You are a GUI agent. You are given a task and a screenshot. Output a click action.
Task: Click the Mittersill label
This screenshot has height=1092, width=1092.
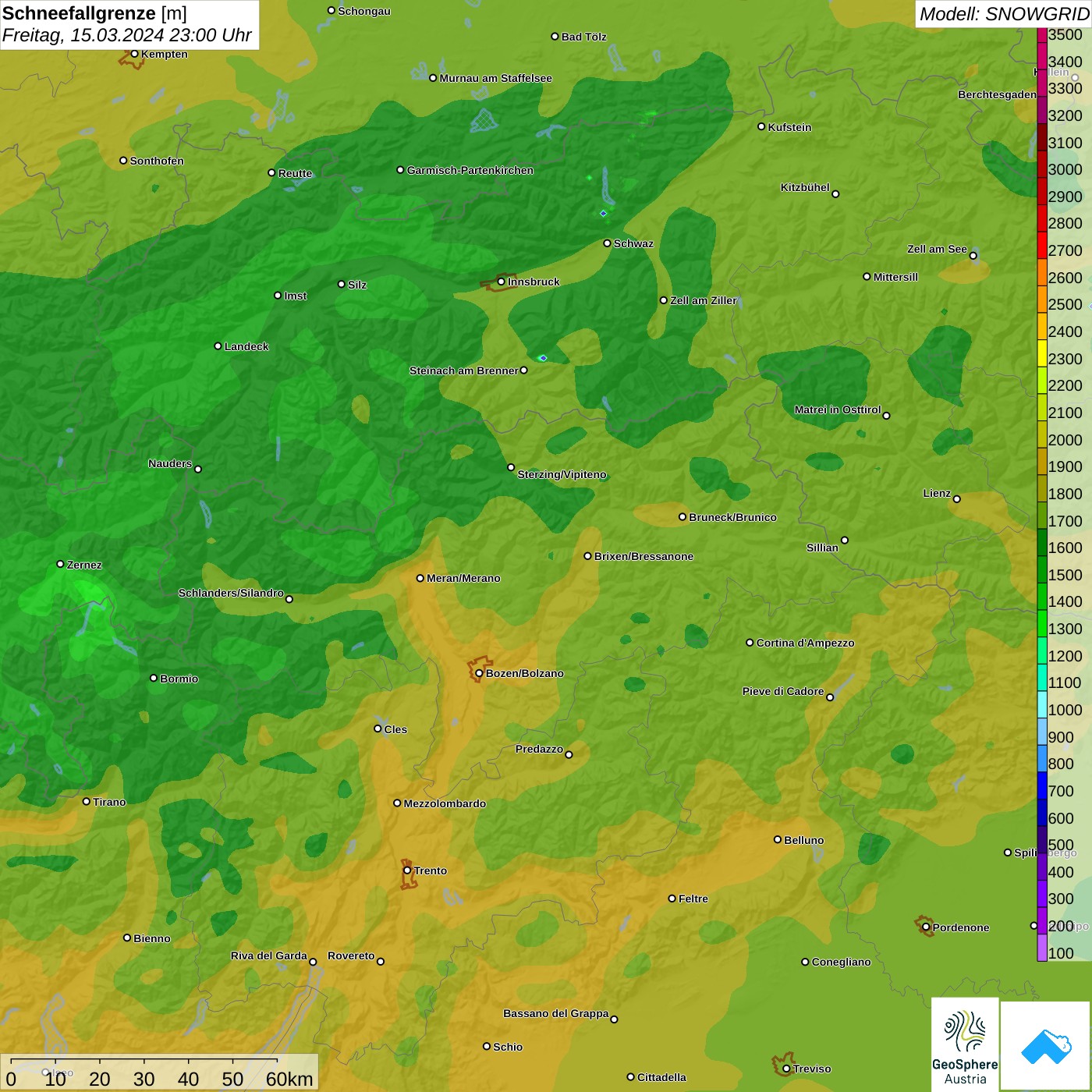click(895, 277)
